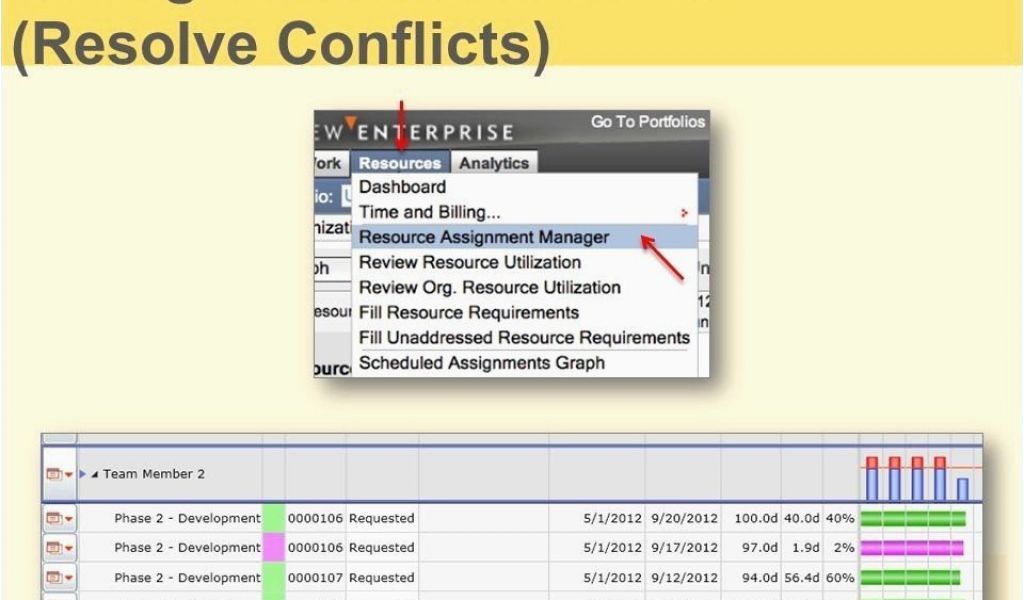Open Review Org. Resource Utilization
This screenshot has height=600, width=1024.
tap(489, 287)
